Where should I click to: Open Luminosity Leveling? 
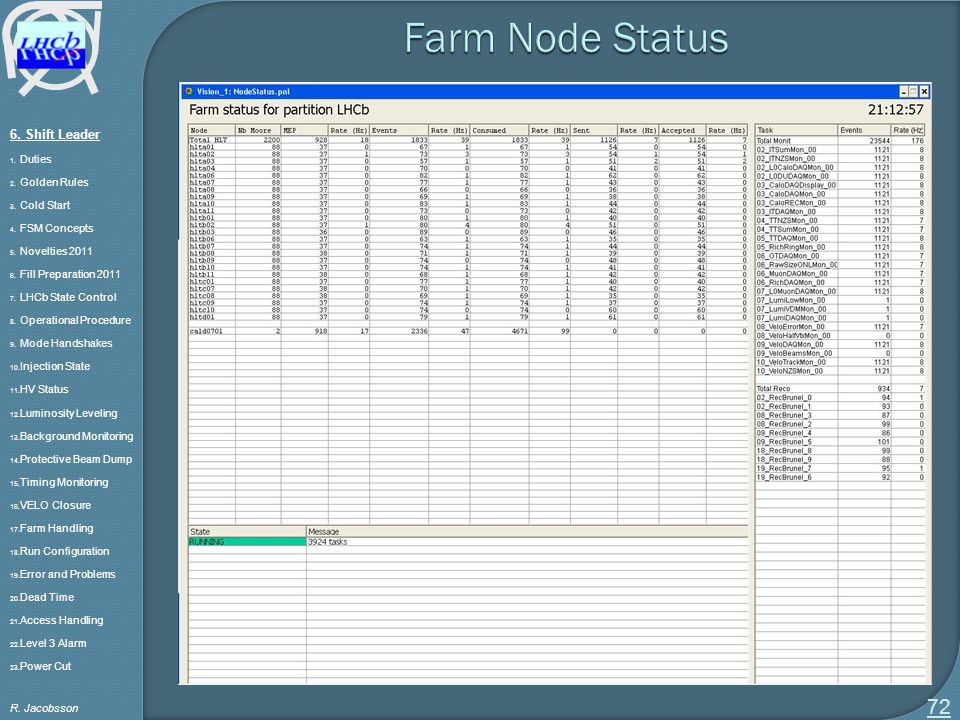point(68,413)
